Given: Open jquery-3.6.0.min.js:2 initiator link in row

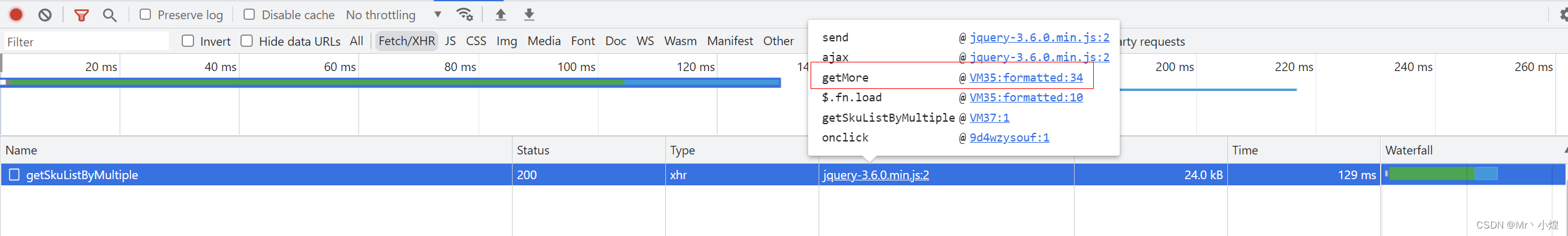Looking at the screenshot, I should tap(876, 175).
